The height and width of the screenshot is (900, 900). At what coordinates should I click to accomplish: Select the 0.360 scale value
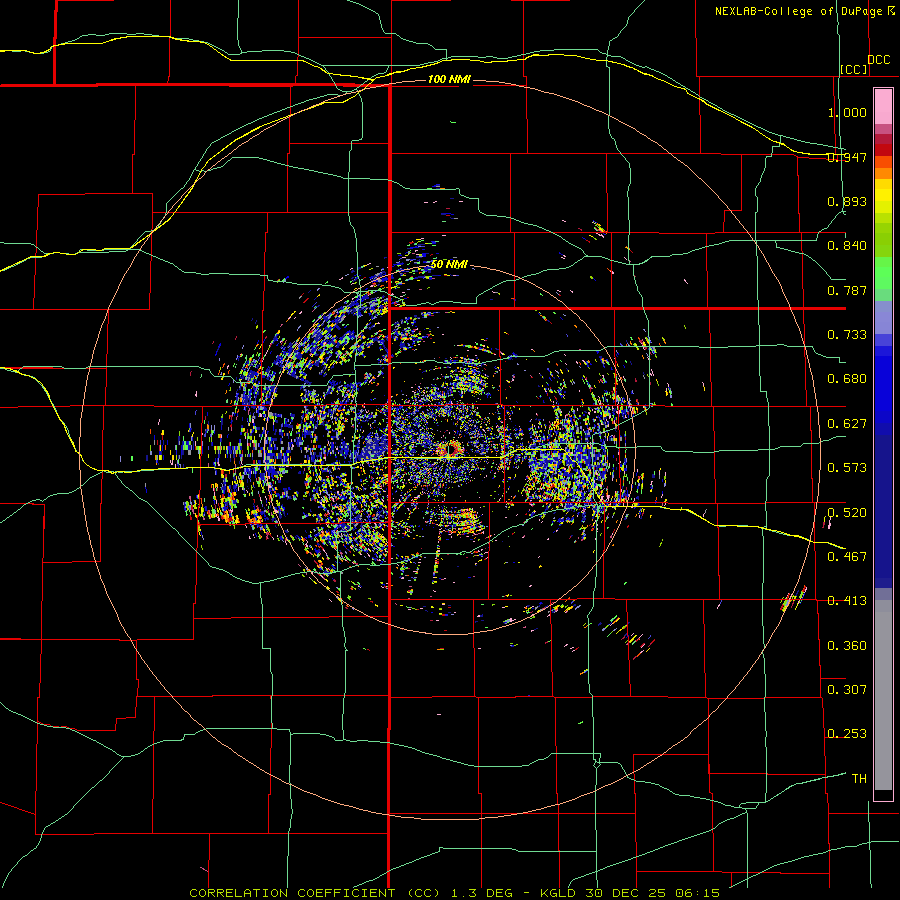[847, 646]
